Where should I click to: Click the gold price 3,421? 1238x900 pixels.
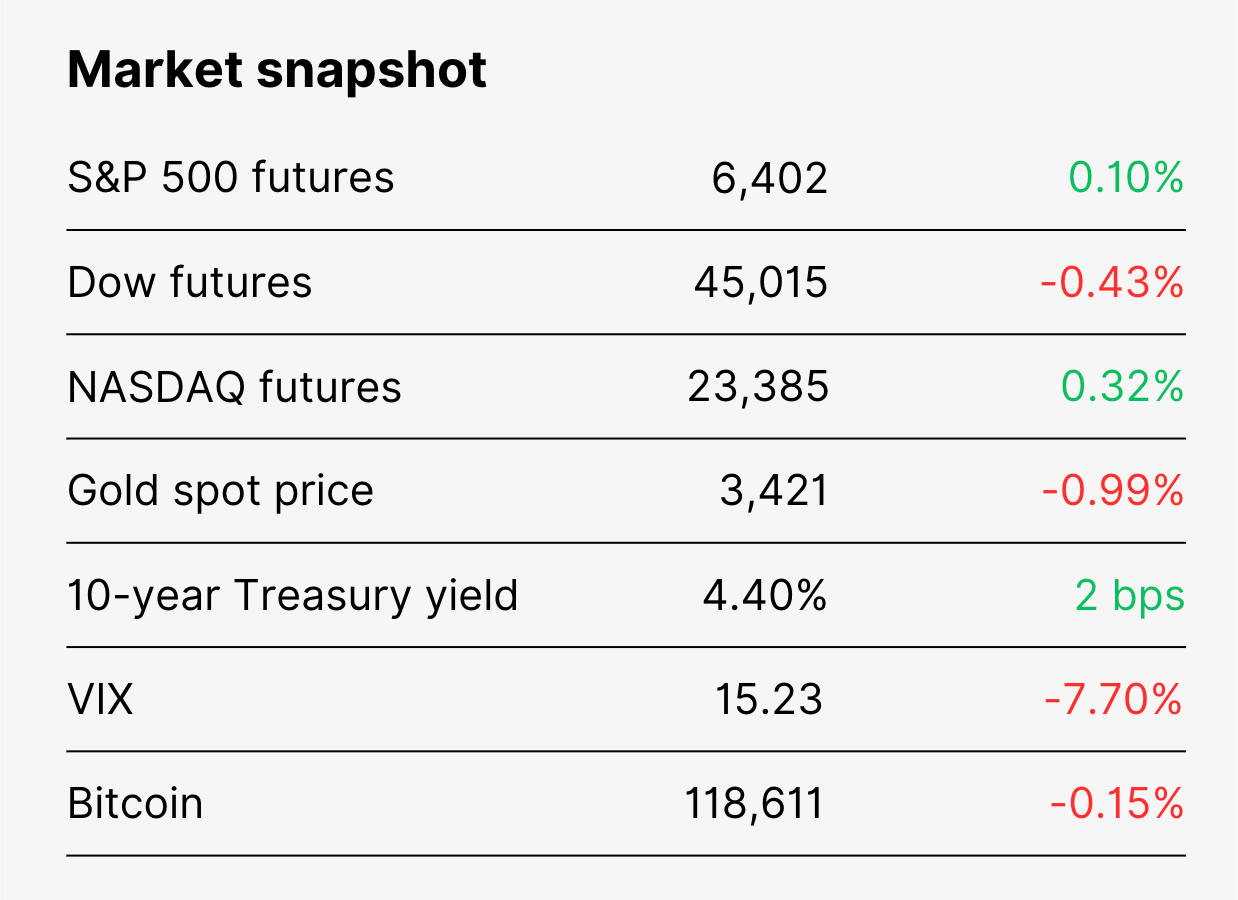774,491
